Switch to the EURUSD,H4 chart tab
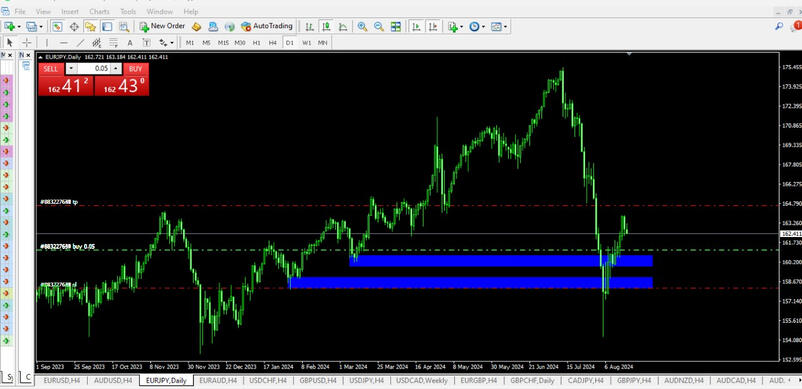The width and height of the screenshot is (802, 389). [62, 380]
